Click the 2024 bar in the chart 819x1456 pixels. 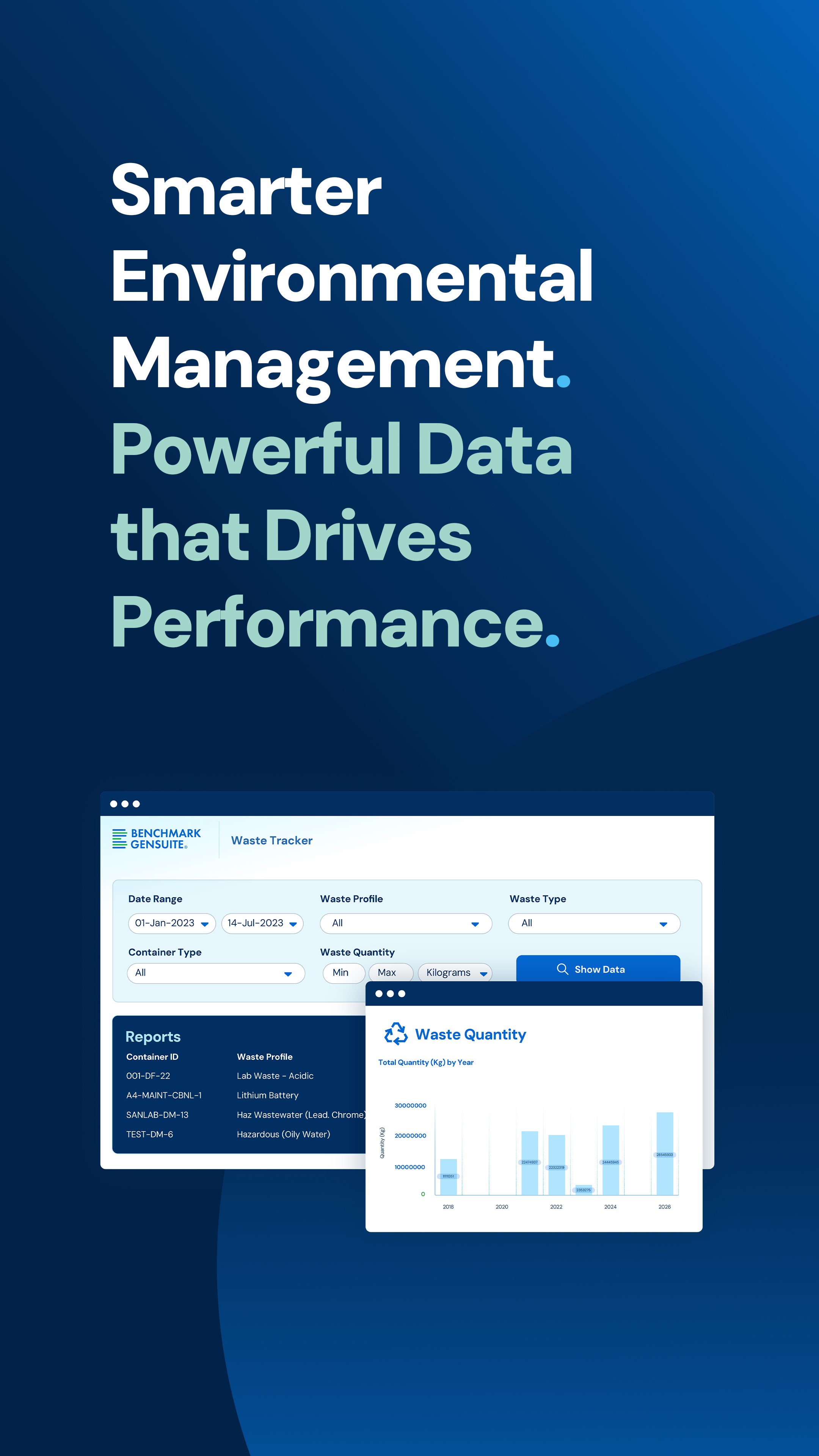610,1160
